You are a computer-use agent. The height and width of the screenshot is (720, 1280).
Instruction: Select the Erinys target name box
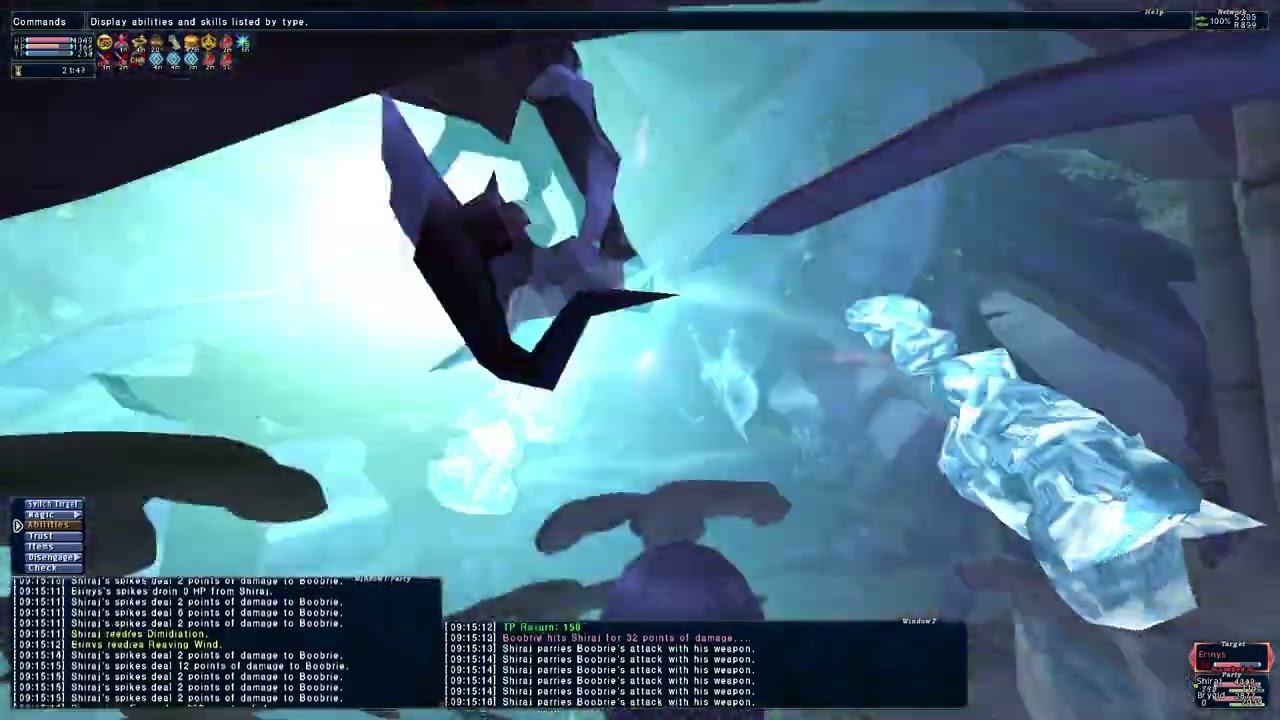tap(1231, 657)
